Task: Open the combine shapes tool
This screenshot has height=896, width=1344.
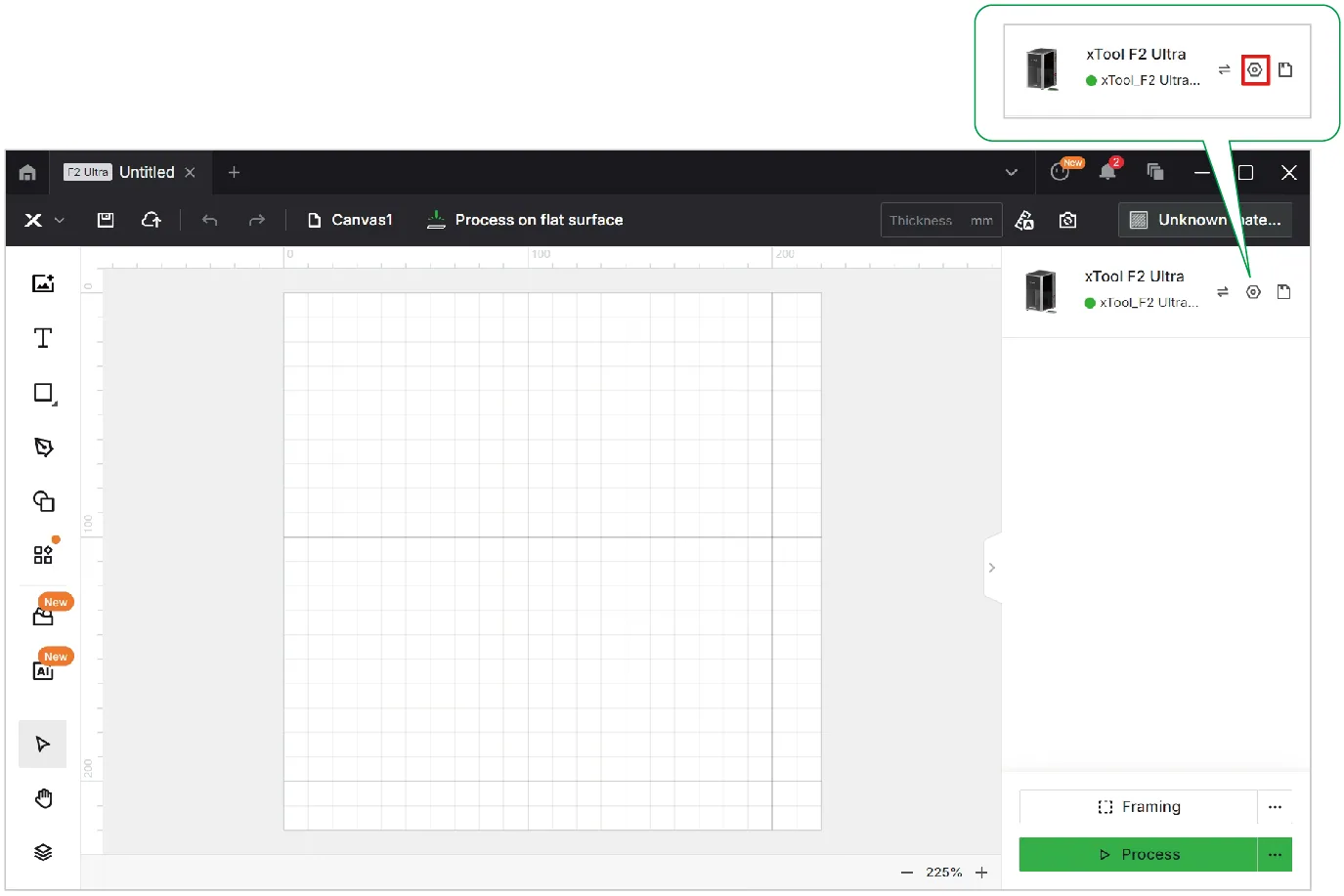Action: pyautogui.click(x=43, y=501)
